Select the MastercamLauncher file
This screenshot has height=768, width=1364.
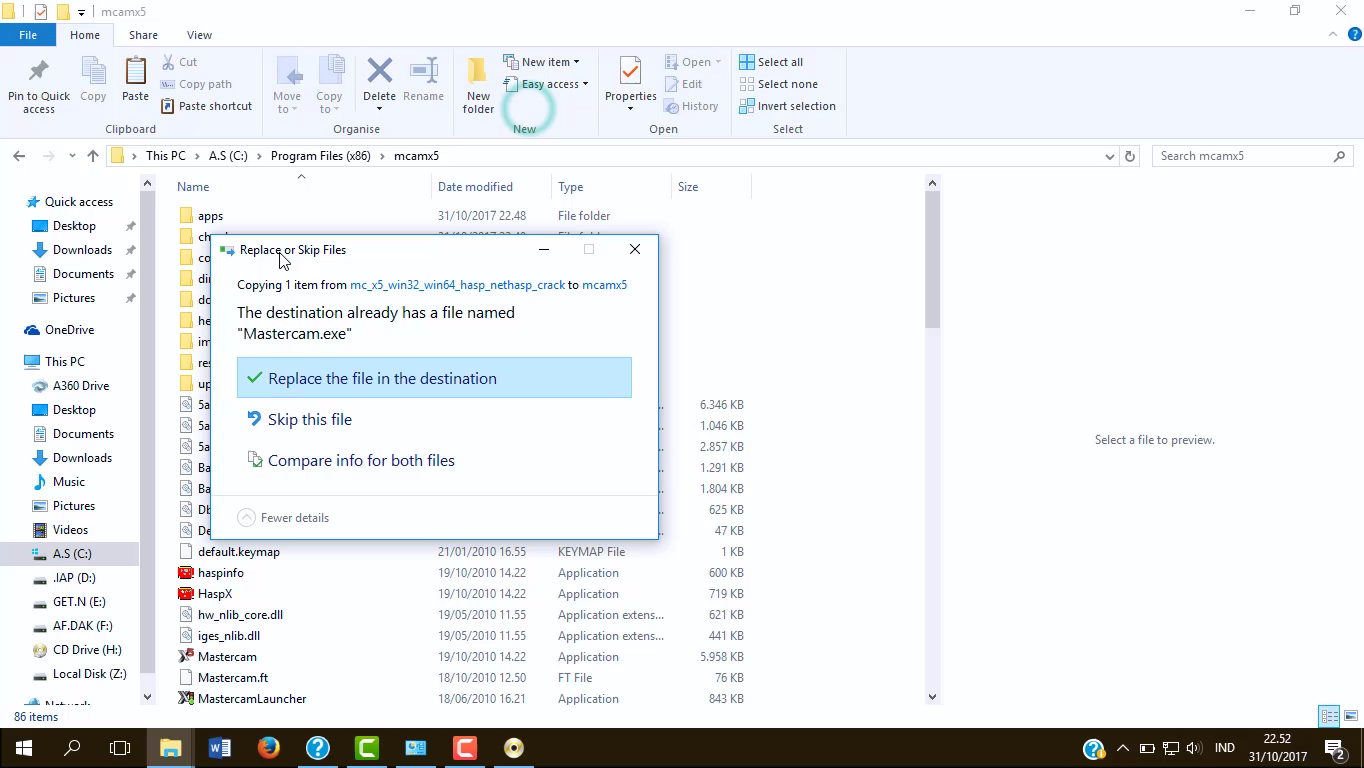pos(252,699)
